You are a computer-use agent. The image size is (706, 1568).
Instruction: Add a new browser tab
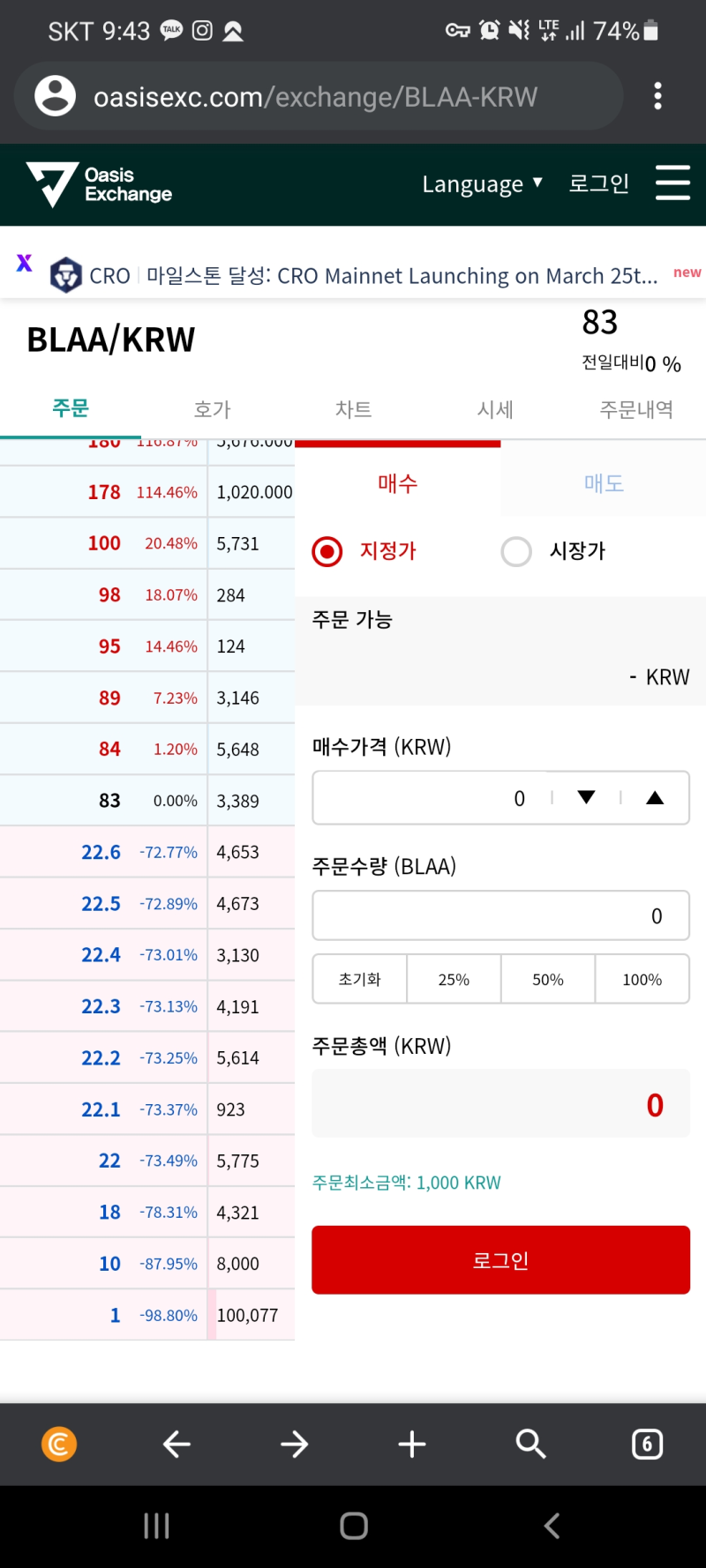click(412, 1444)
